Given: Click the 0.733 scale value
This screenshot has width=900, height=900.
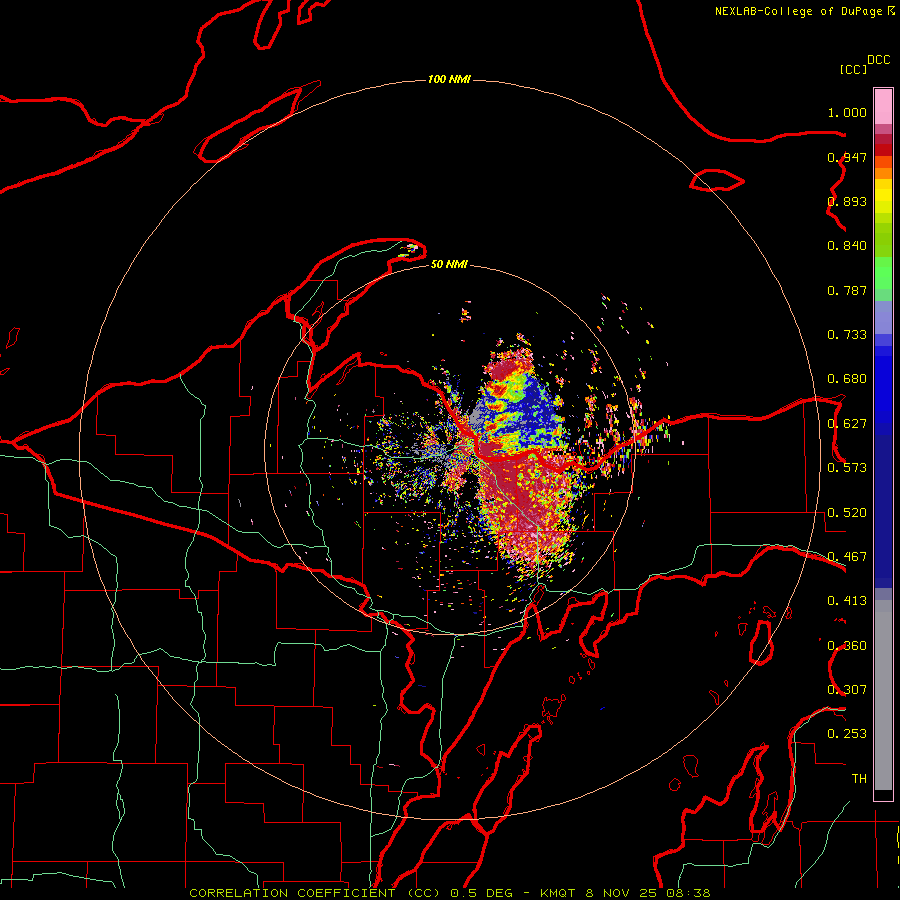Looking at the screenshot, I should click(847, 335).
